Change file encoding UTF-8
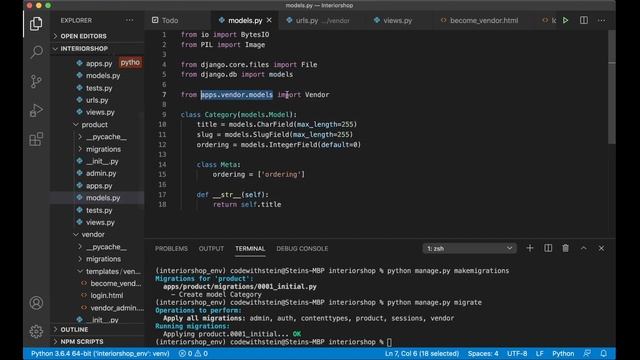Screen dimensions: 640x360 tap(517, 353)
